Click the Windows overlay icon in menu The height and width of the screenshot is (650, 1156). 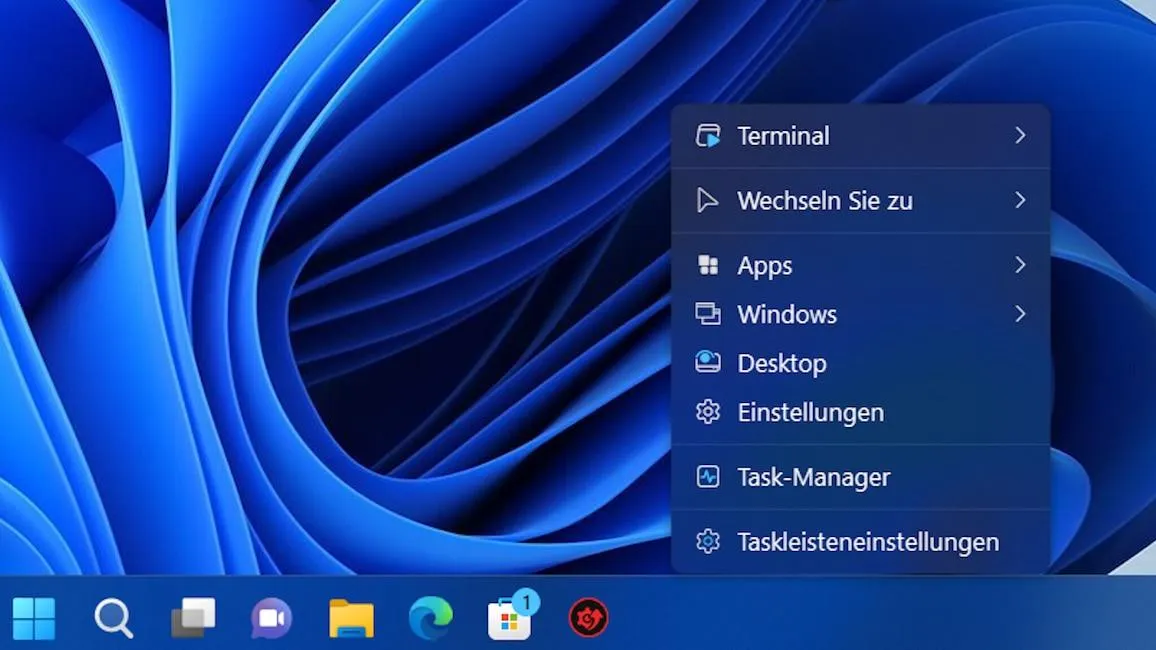pos(708,314)
